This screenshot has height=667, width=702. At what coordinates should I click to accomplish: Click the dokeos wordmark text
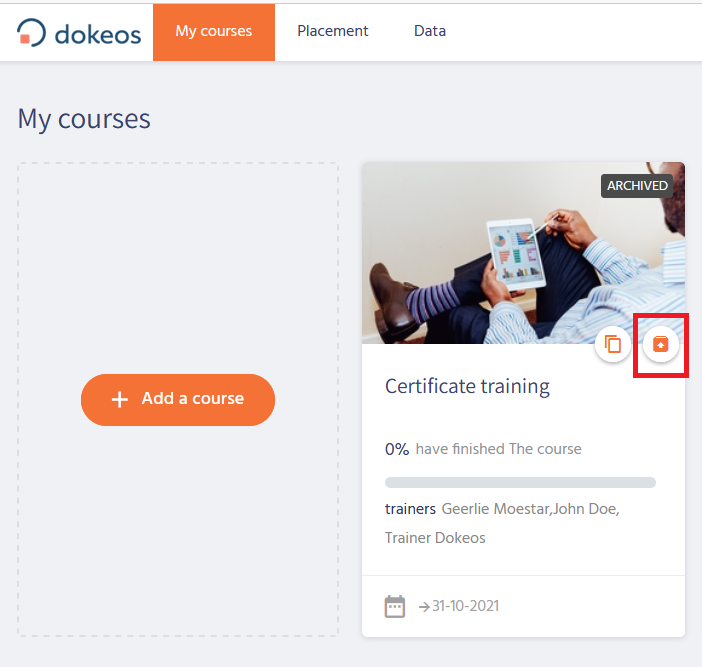(98, 33)
